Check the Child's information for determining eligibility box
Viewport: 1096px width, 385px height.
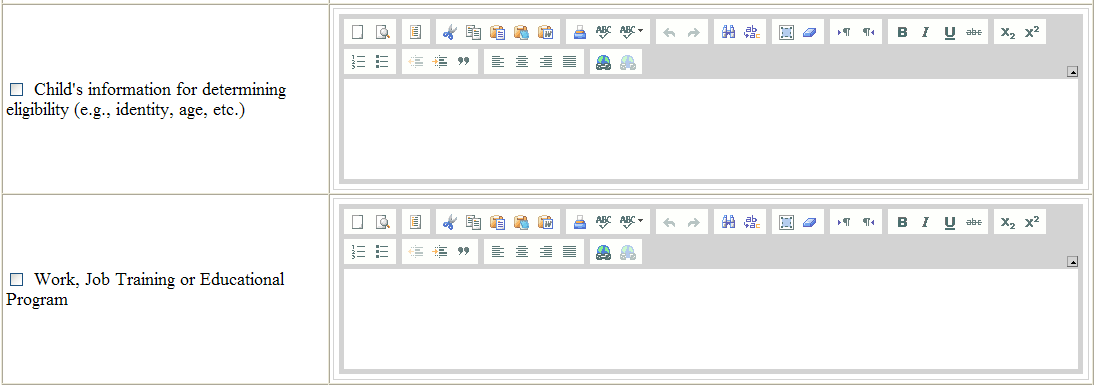16,89
